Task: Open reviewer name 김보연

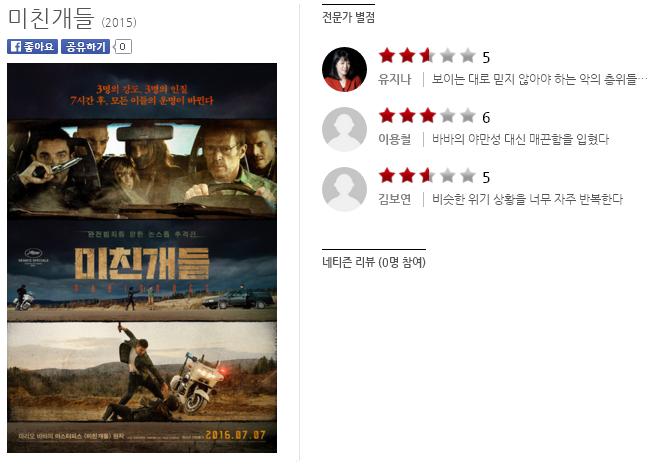Action: [394, 199]
